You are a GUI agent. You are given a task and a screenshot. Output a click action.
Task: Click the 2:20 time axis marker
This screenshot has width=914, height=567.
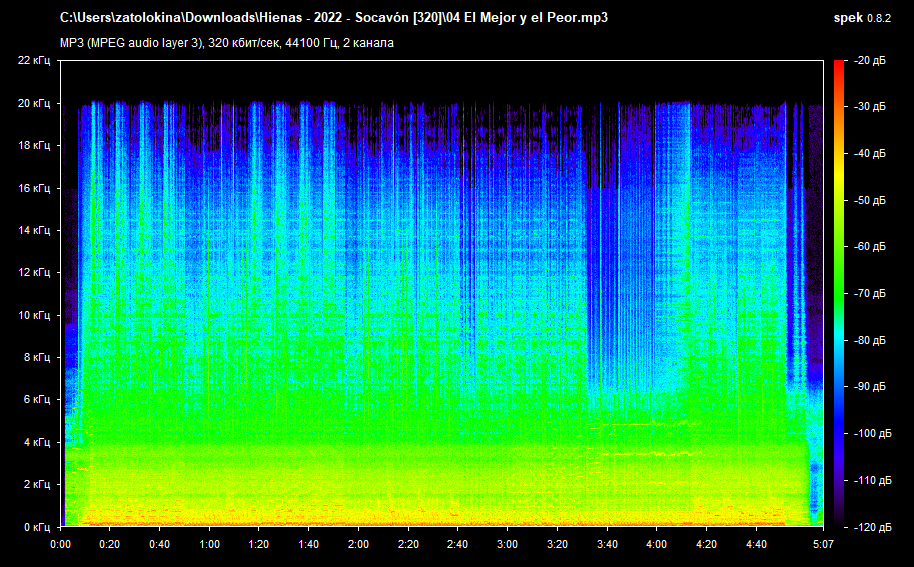408,545
